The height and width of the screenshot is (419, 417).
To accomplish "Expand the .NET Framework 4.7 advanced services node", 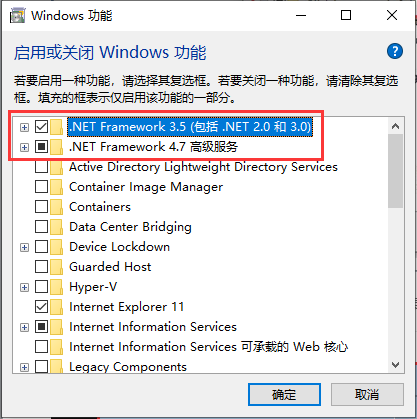I will 24,147.
